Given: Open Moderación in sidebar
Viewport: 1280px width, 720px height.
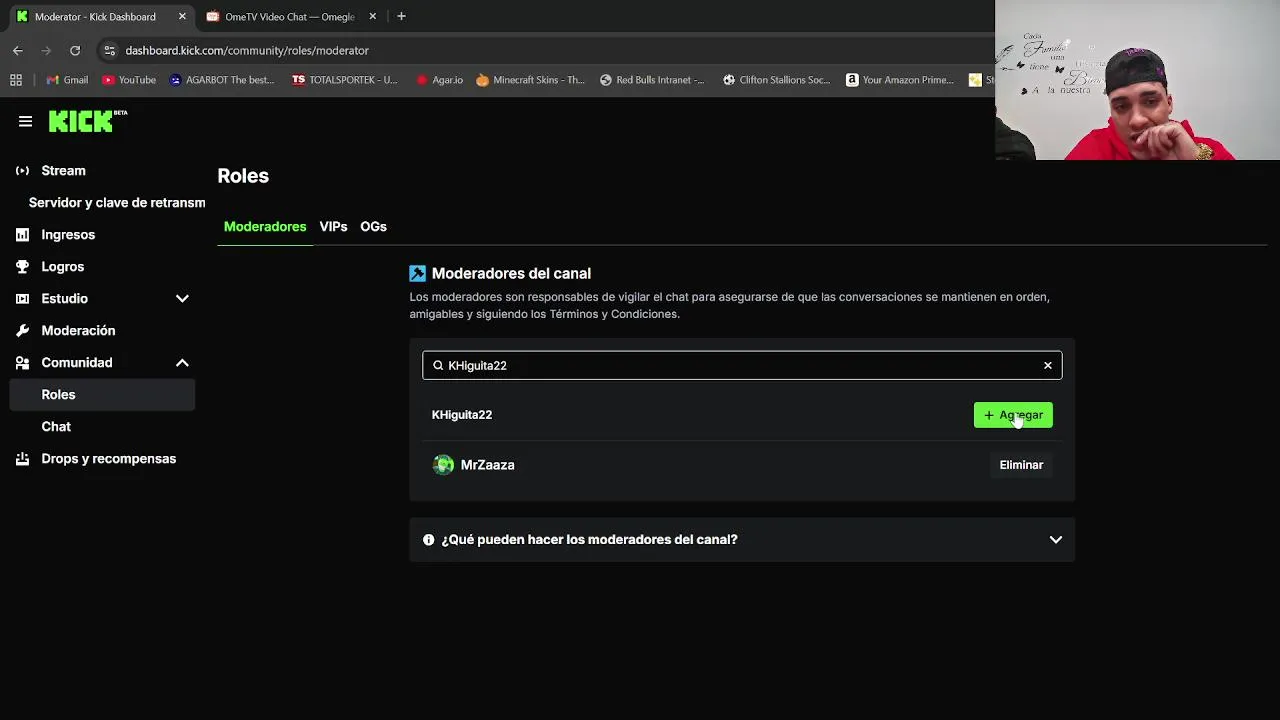Looking at the screenshot, I should [x=78, y=331].
